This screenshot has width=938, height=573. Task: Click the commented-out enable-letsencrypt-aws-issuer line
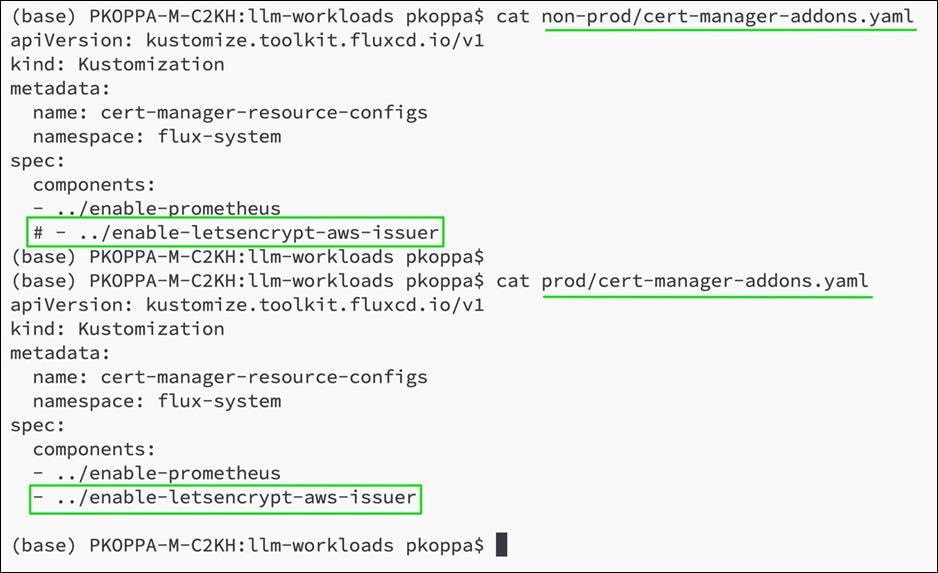coord(236,232)
